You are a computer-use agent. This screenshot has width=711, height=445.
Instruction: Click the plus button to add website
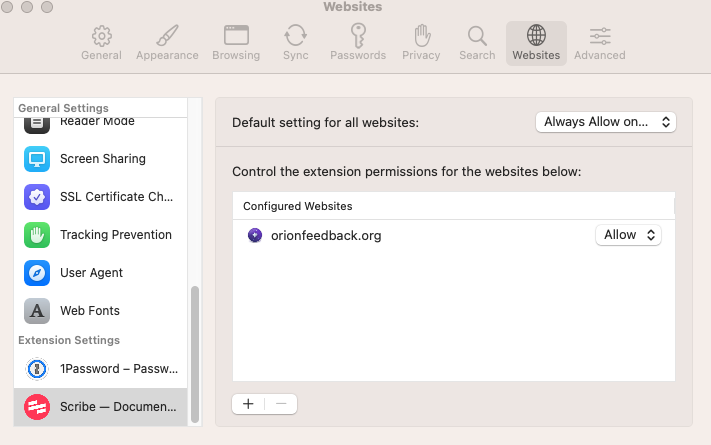point(248,404)
